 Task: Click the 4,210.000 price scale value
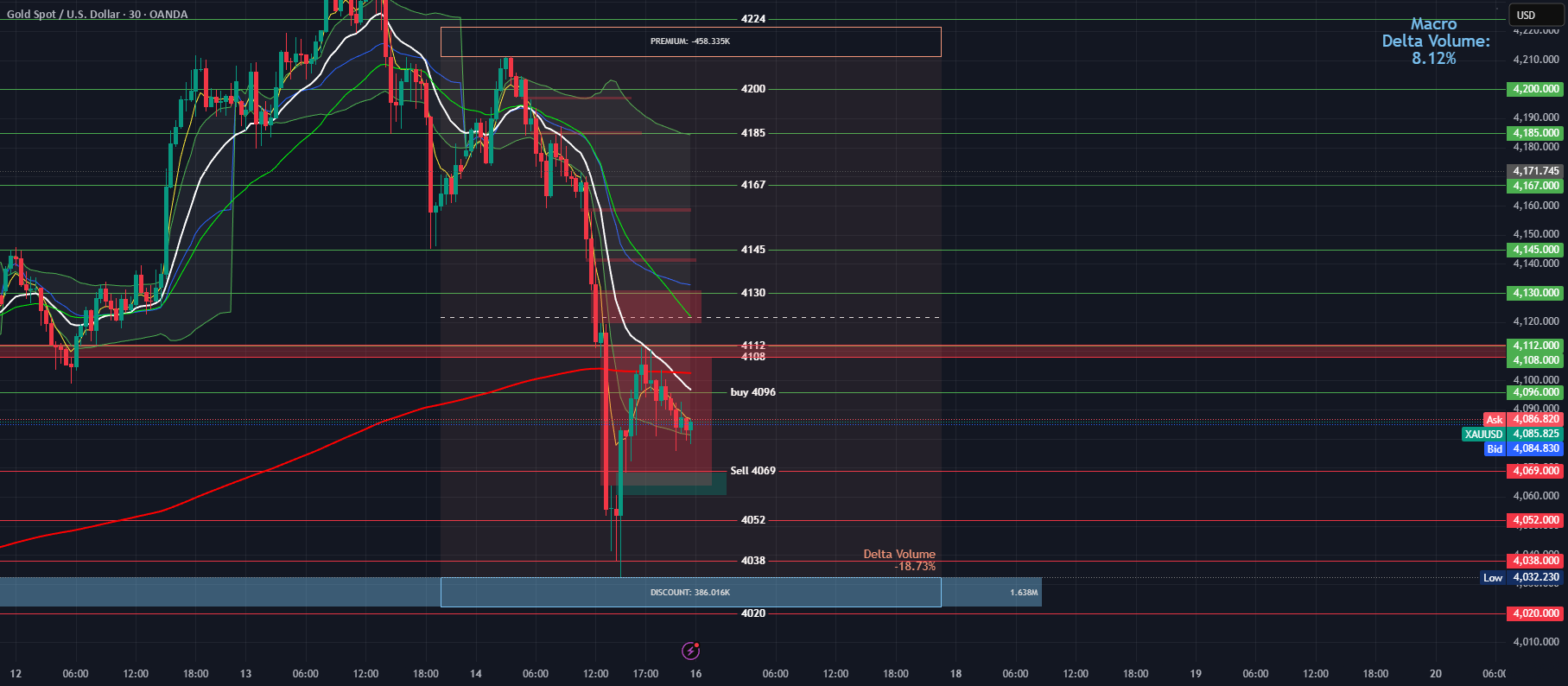pos(1536,60)
